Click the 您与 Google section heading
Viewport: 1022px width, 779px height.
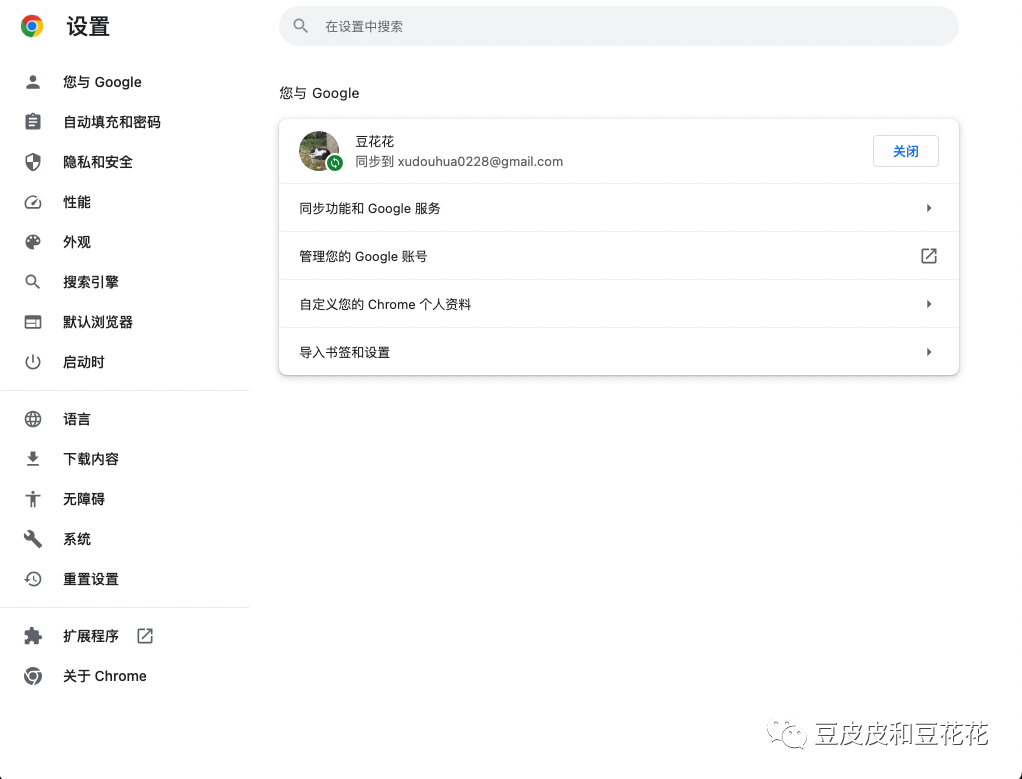pyautogui.click(x=319, y=93)
